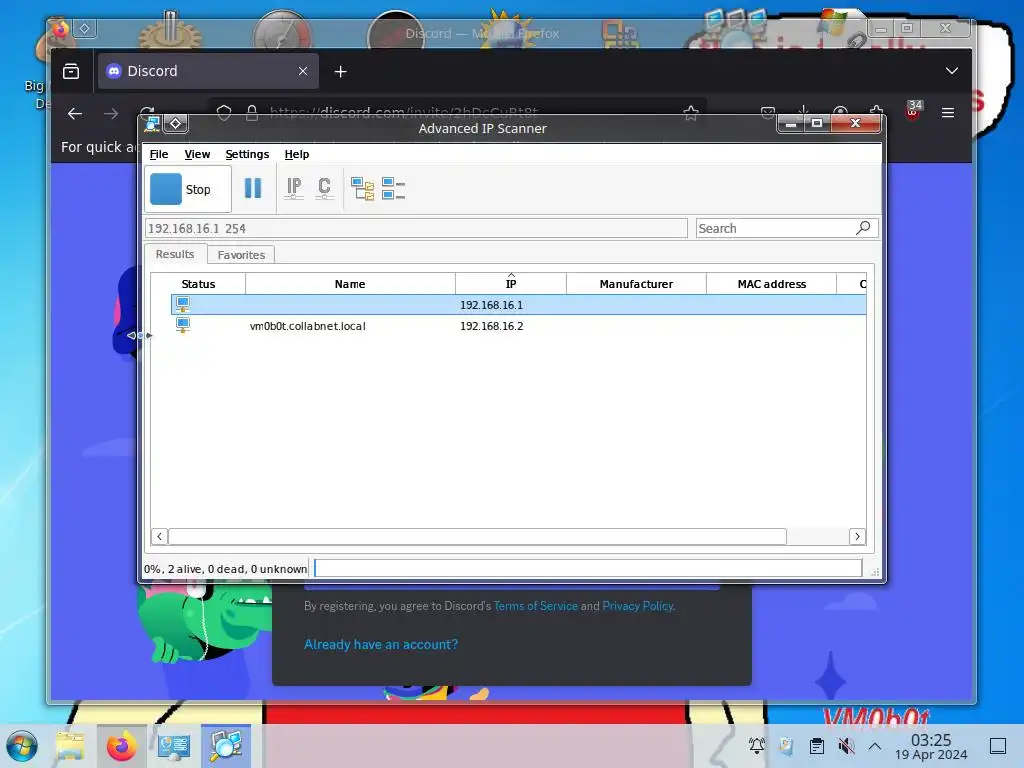Maximize the Advanced IP Scanner window
Viewport: 1024px width, 768px height.
click(817, 123)
